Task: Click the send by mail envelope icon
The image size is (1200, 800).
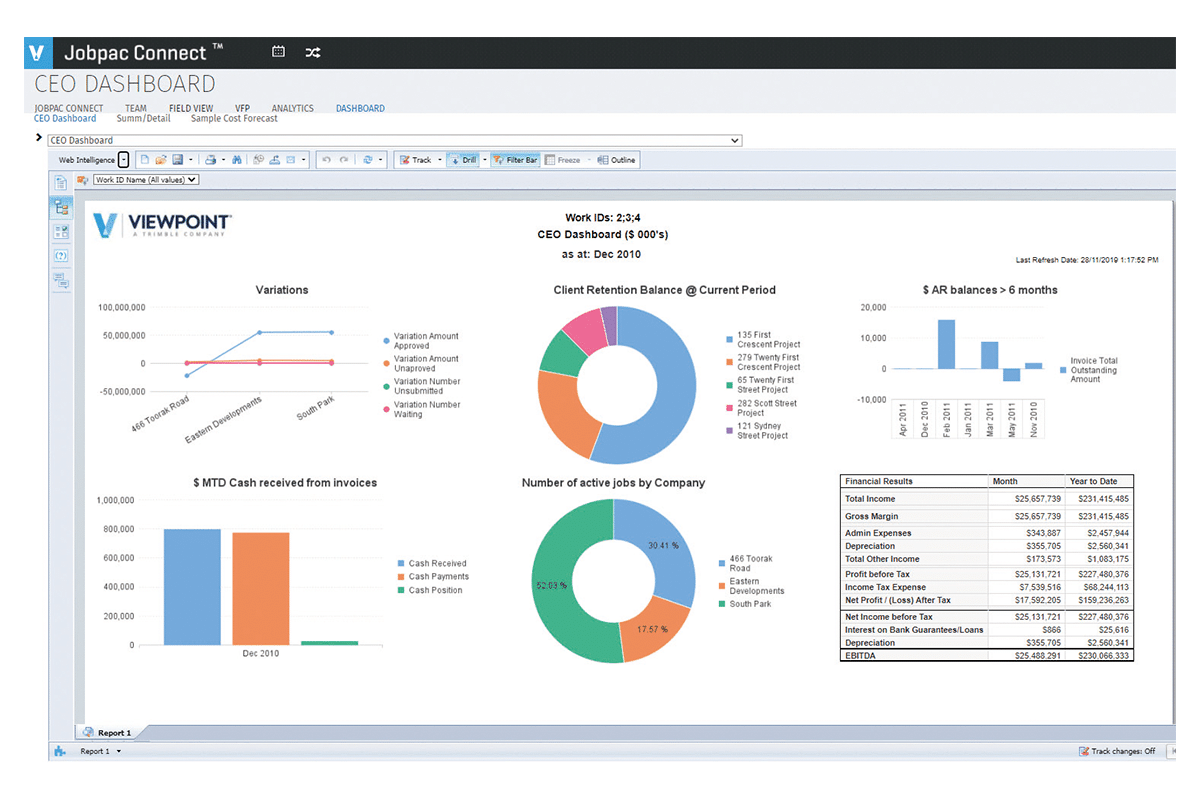Action: pyautogui.click(x=291, y=160)
